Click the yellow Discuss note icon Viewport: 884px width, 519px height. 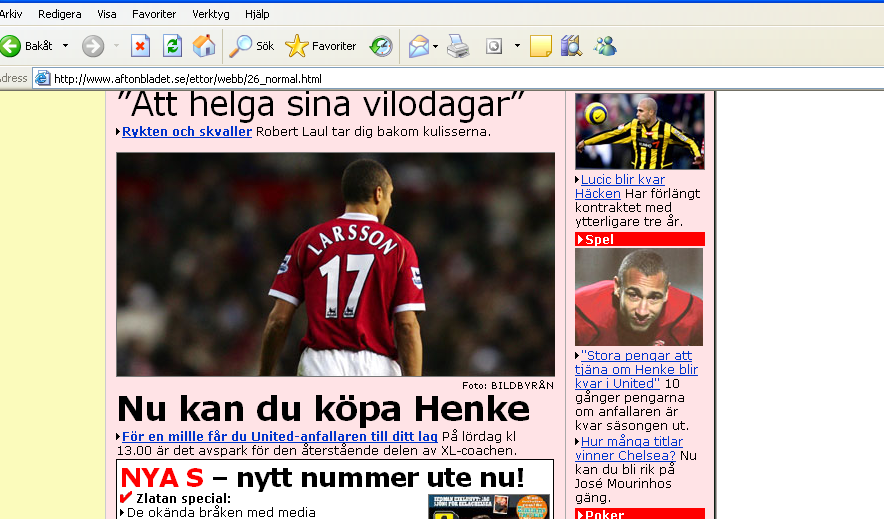click(x=541, y=46)
